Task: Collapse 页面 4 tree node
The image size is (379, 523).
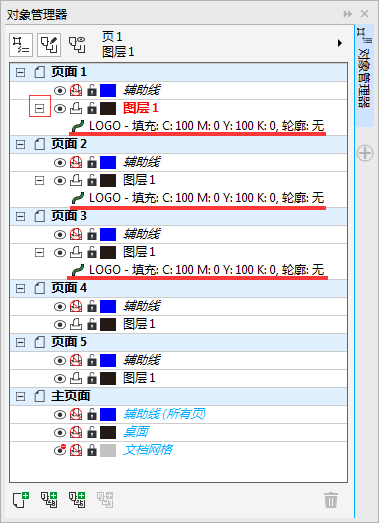Action: coord(20,288)
